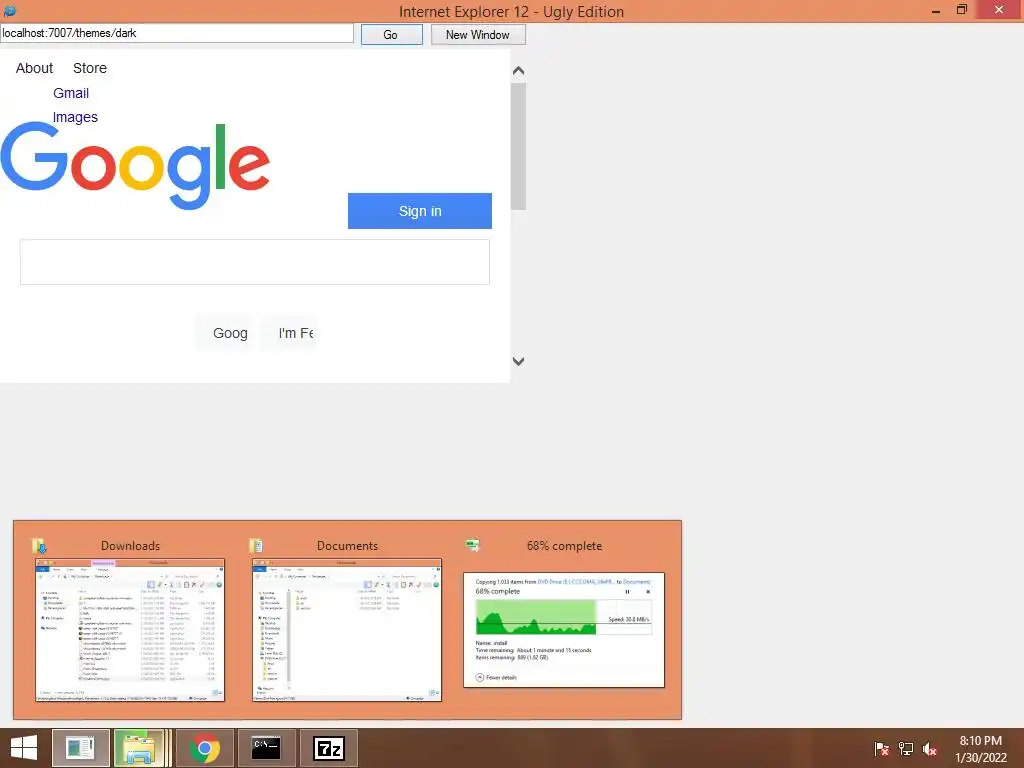Click into the Google search box

(255, 262)
